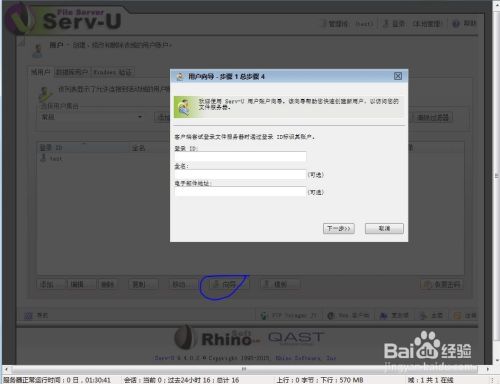The image size is (500, 384).
Task: Click the QAST logo in footer
Action: coord(296,337)
